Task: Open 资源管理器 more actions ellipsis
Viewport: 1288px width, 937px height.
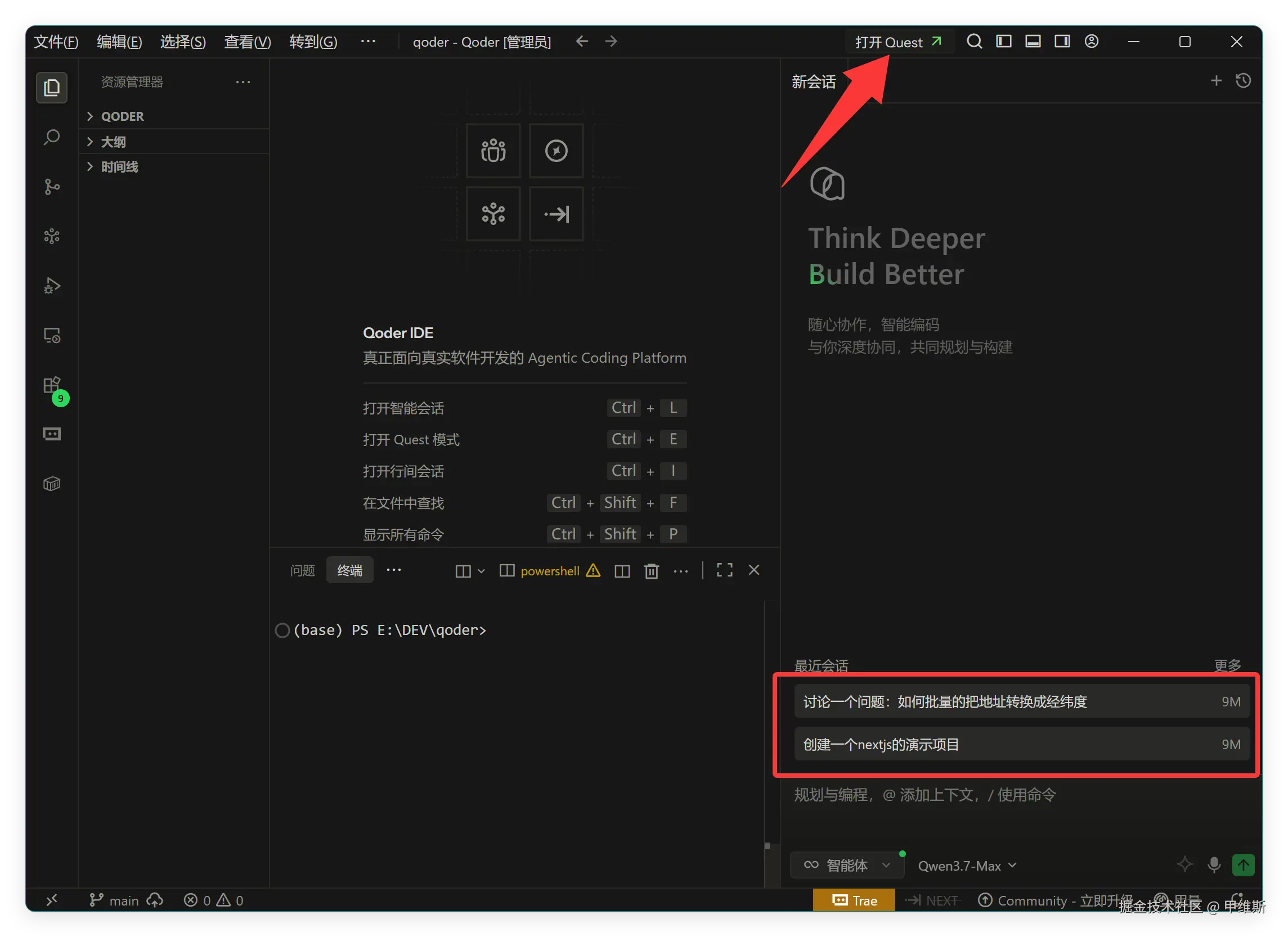Action: pos(243,82)
